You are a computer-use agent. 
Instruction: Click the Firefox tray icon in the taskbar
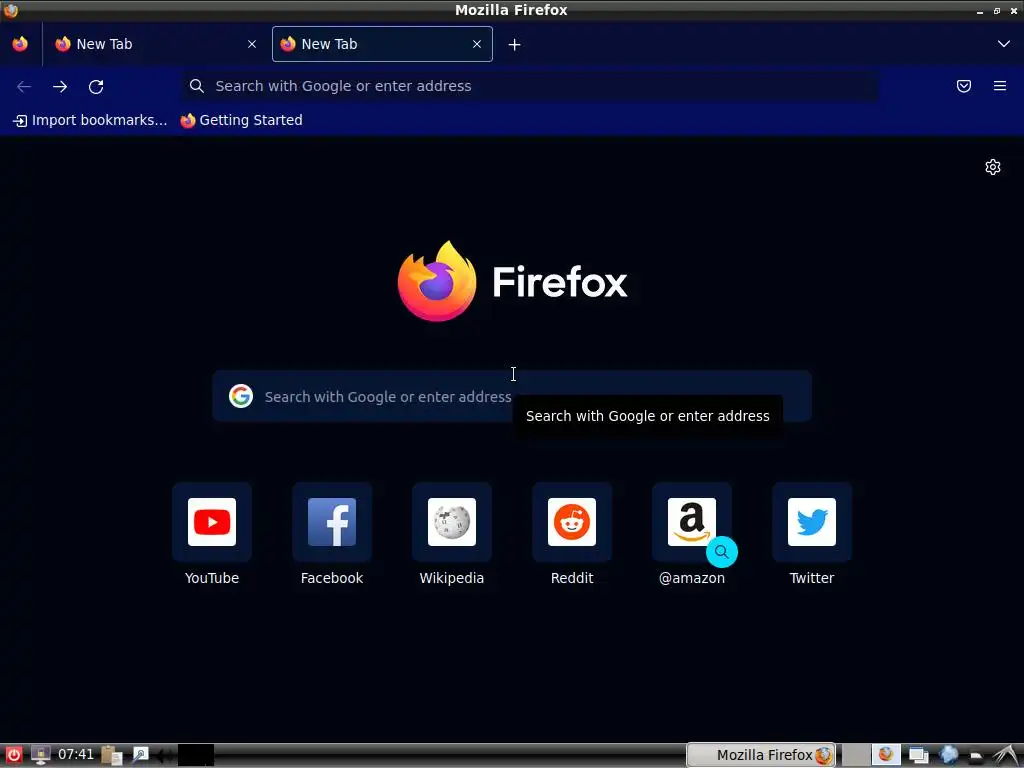tap(886, 755)
